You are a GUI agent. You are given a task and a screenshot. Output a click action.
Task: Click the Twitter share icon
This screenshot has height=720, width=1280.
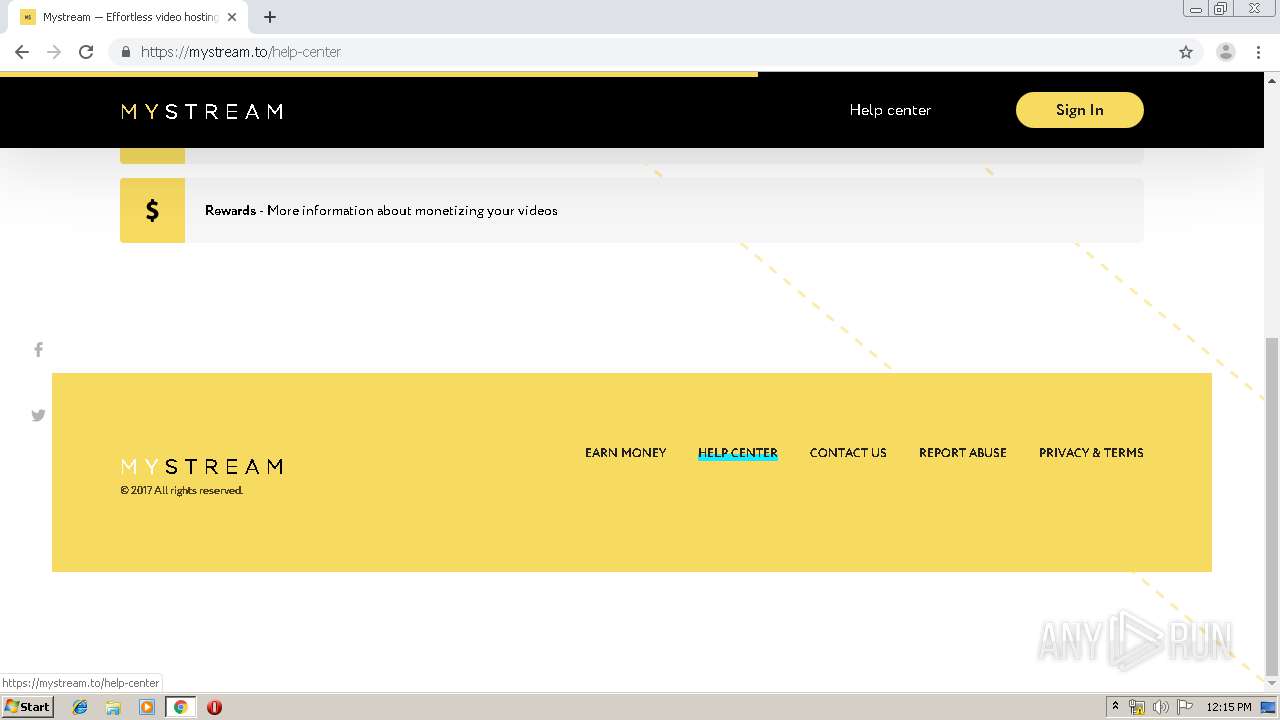pos(38,415)
